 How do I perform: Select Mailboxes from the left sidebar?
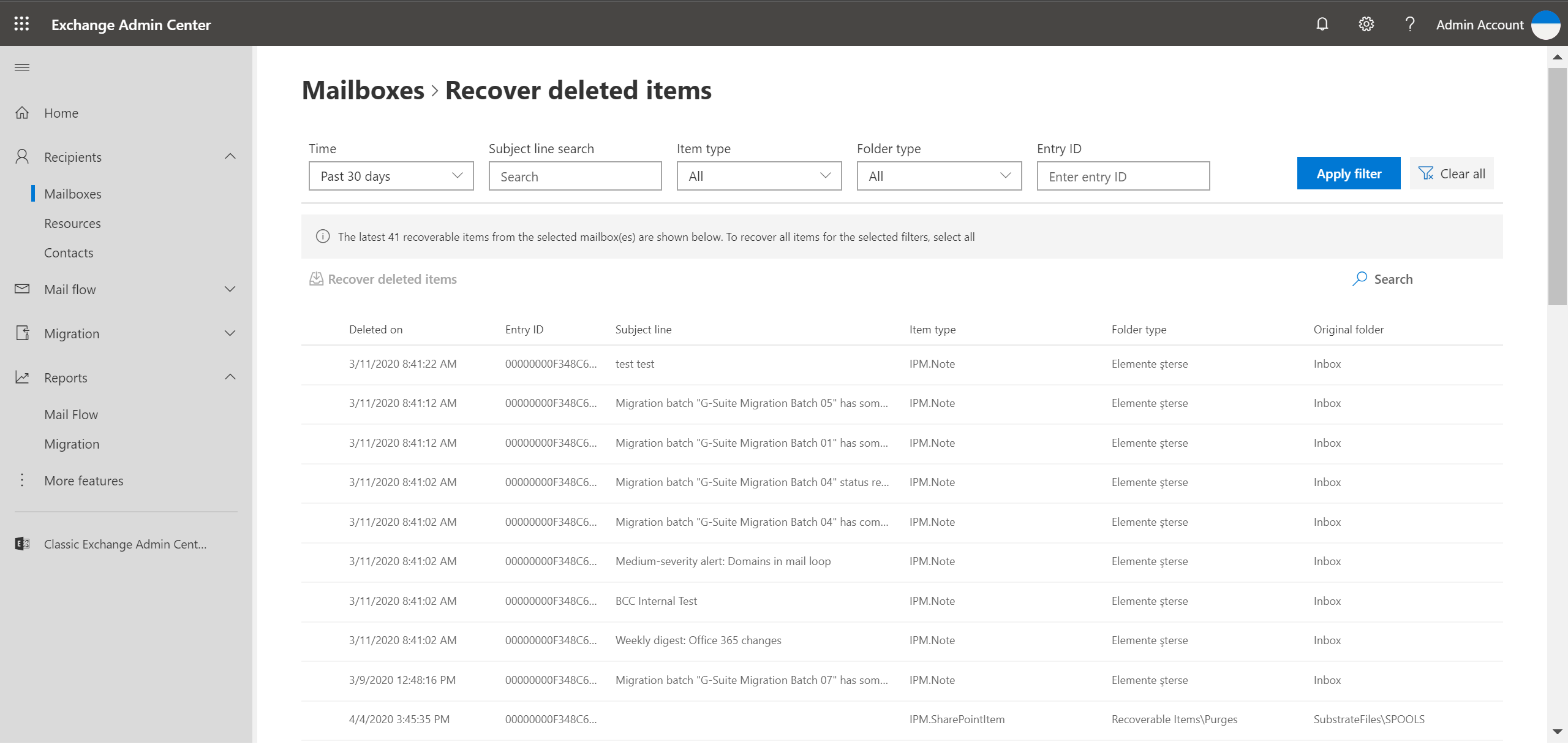pos(72,193)
